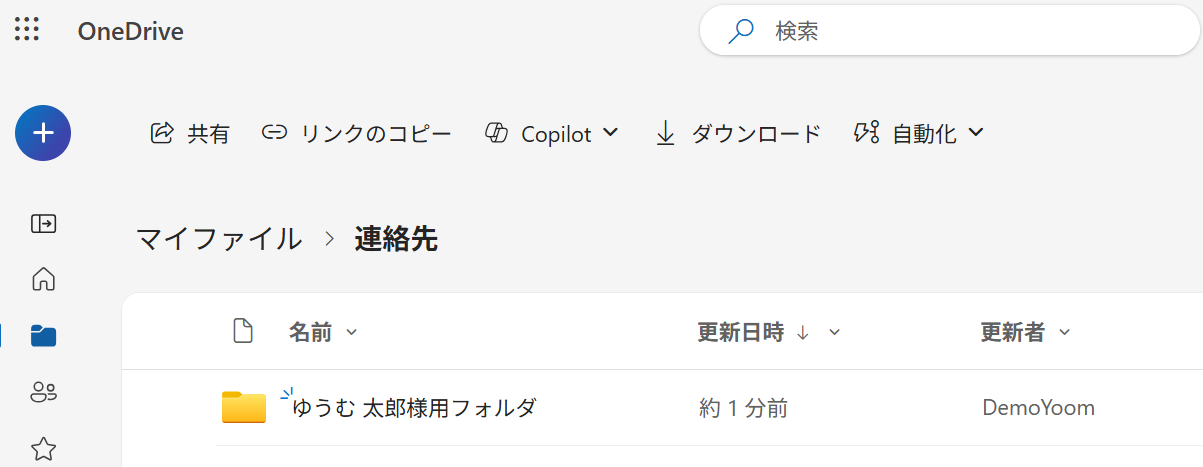Screen dimensions: 1203x467
Task: Navigate to マイファイル breadcrumb
Action: (x=219, y=239)
